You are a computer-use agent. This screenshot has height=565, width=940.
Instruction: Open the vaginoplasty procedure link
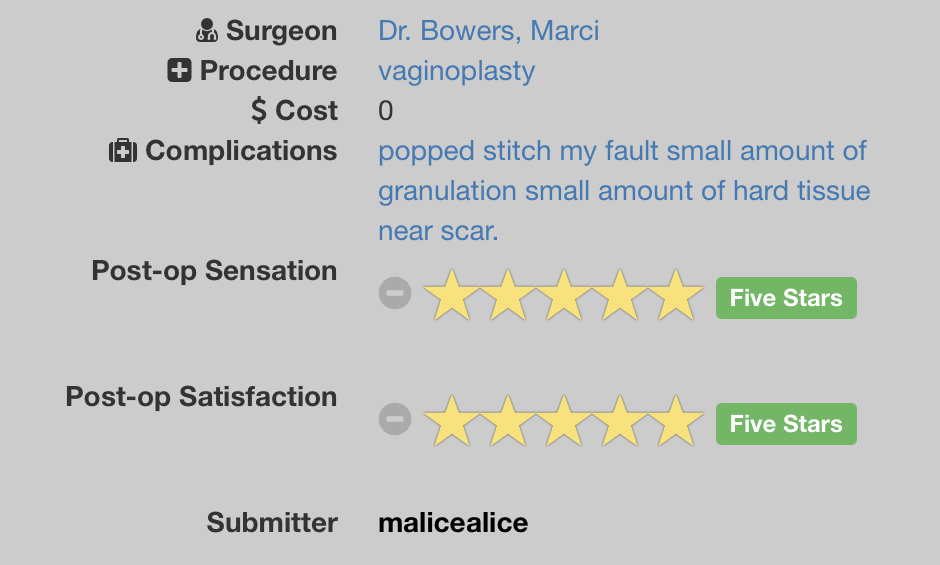tap(456, 71)
